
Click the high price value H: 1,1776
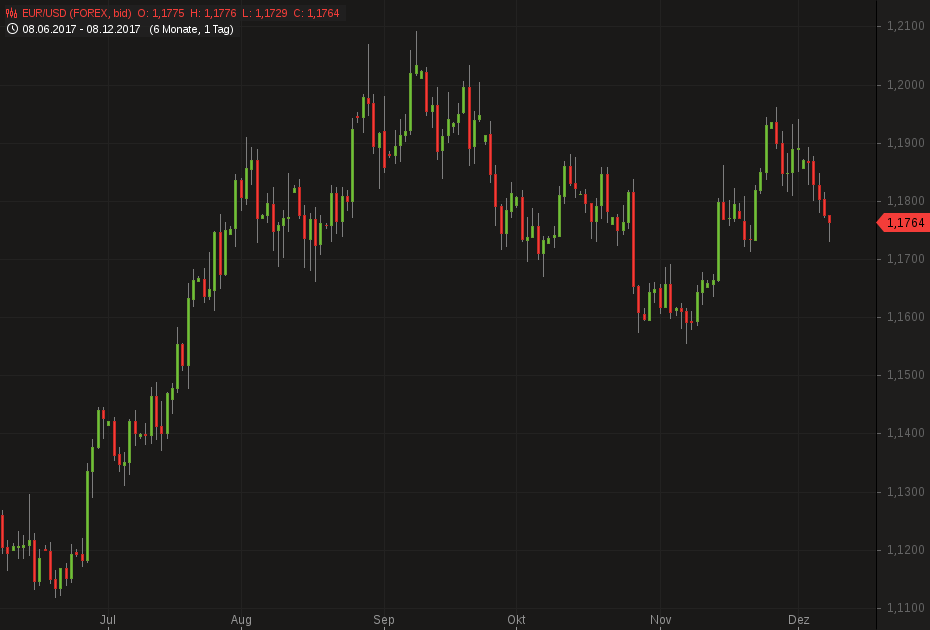216,13
